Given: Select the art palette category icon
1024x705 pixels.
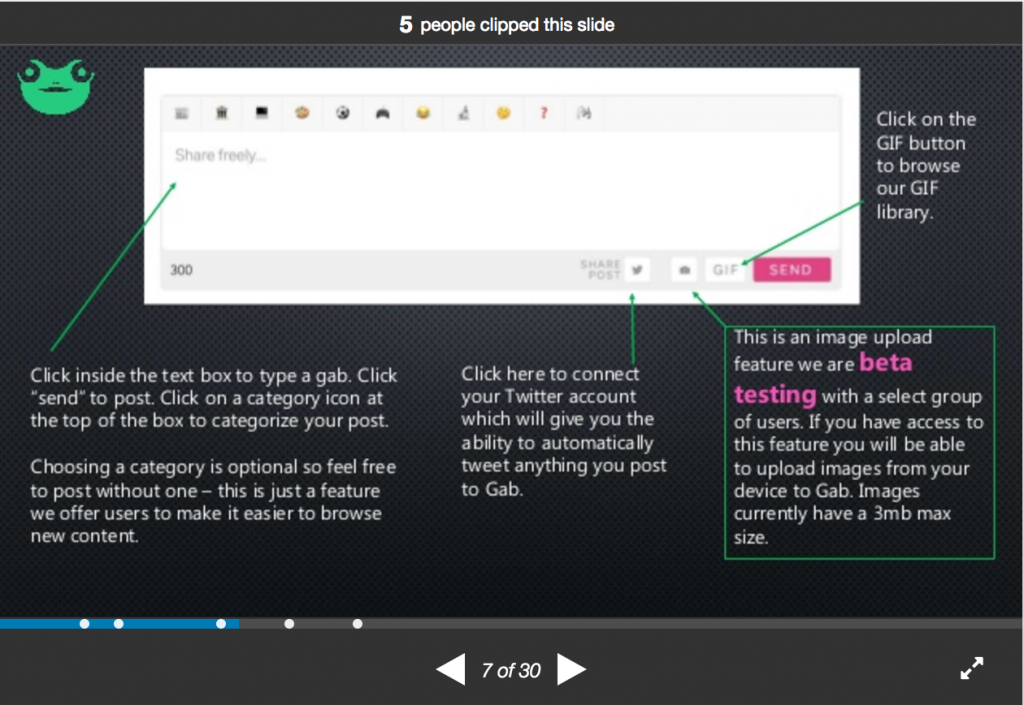Looking at the screenshot, I should (302, 113).
